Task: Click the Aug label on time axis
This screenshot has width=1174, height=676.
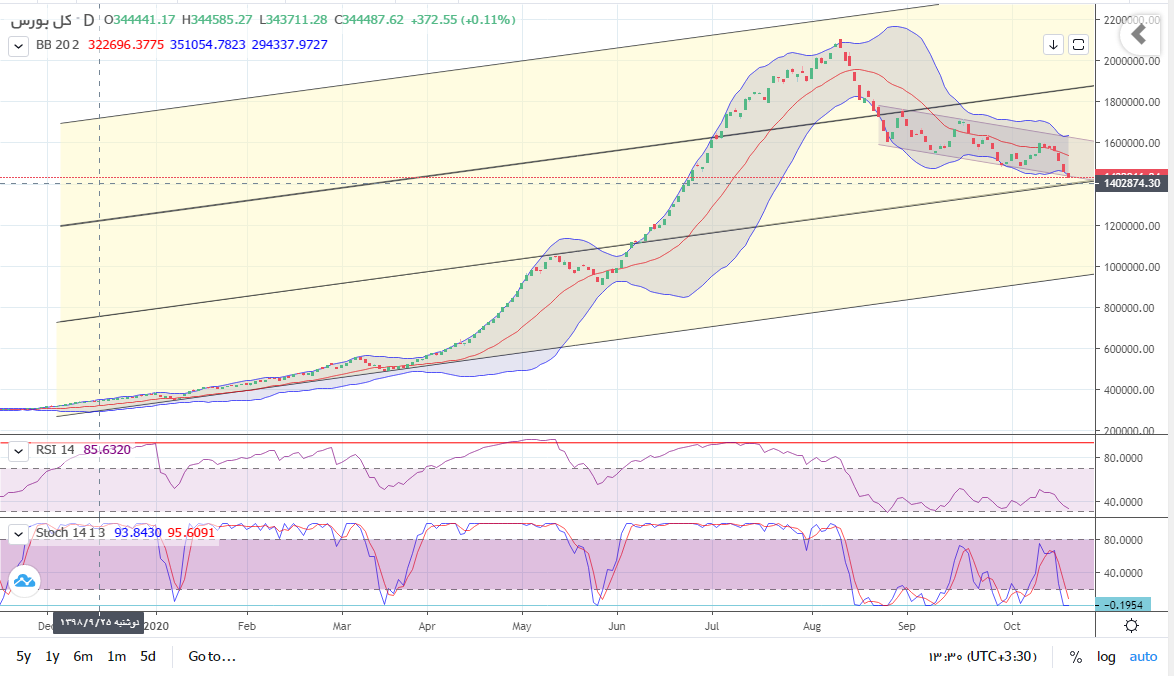Action: coord(812,626)
